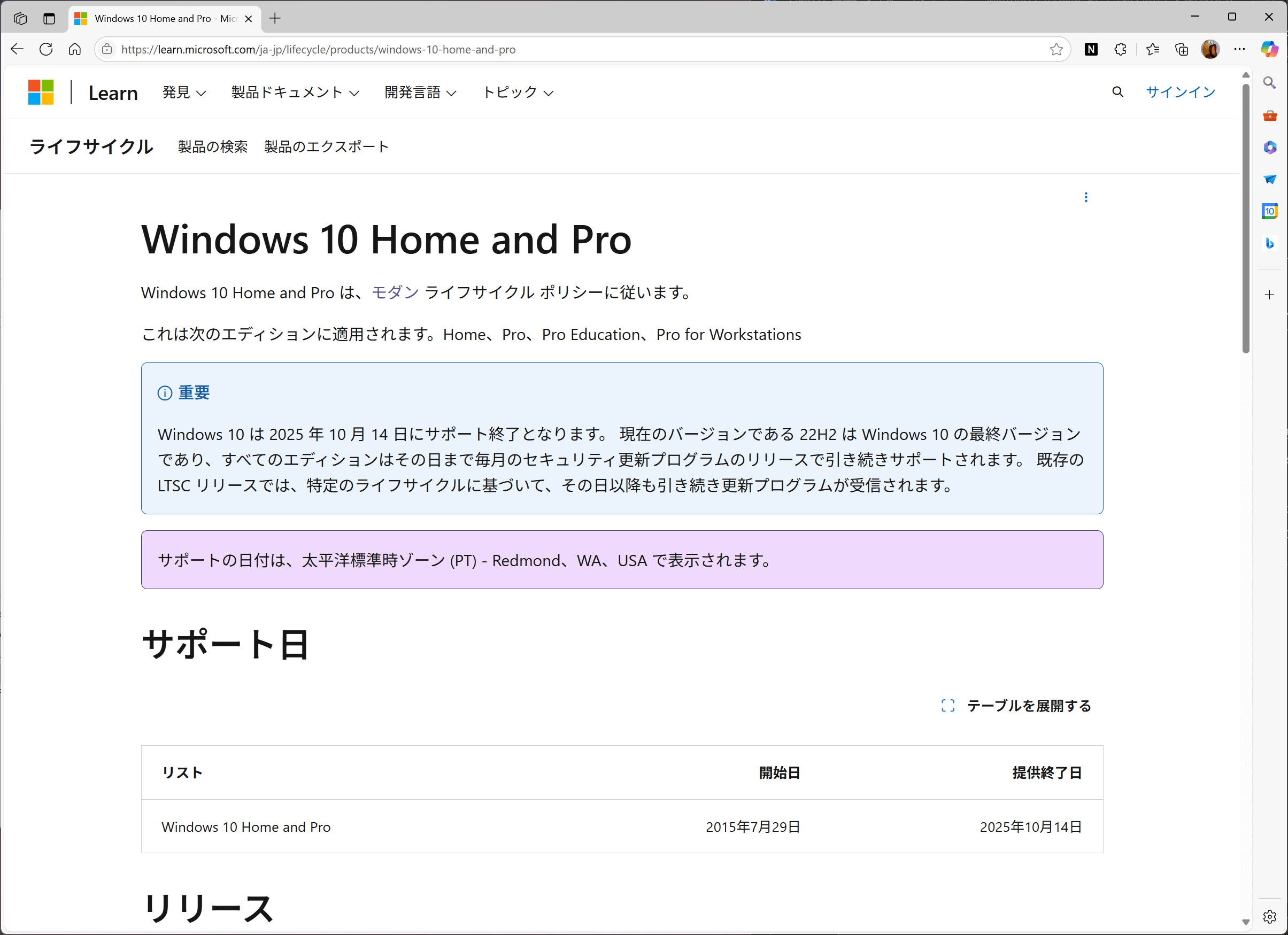
Task: Select the 2015年7月29日 start date cell
Action: pos(752,826)
